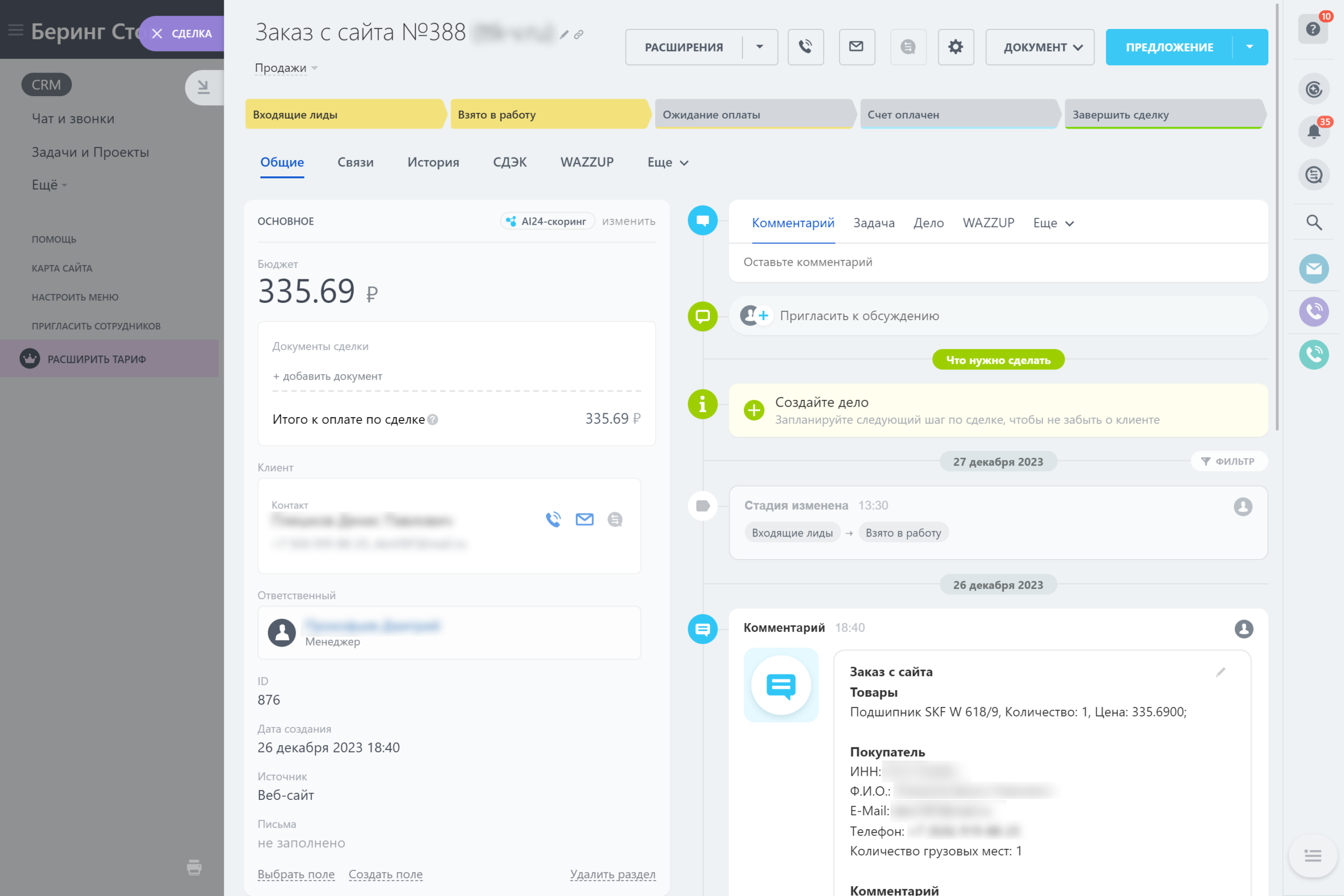The image size is (1344, 896).
Task: Click the Оставьте комментарий input field
Action: click(x=997, y=262)
